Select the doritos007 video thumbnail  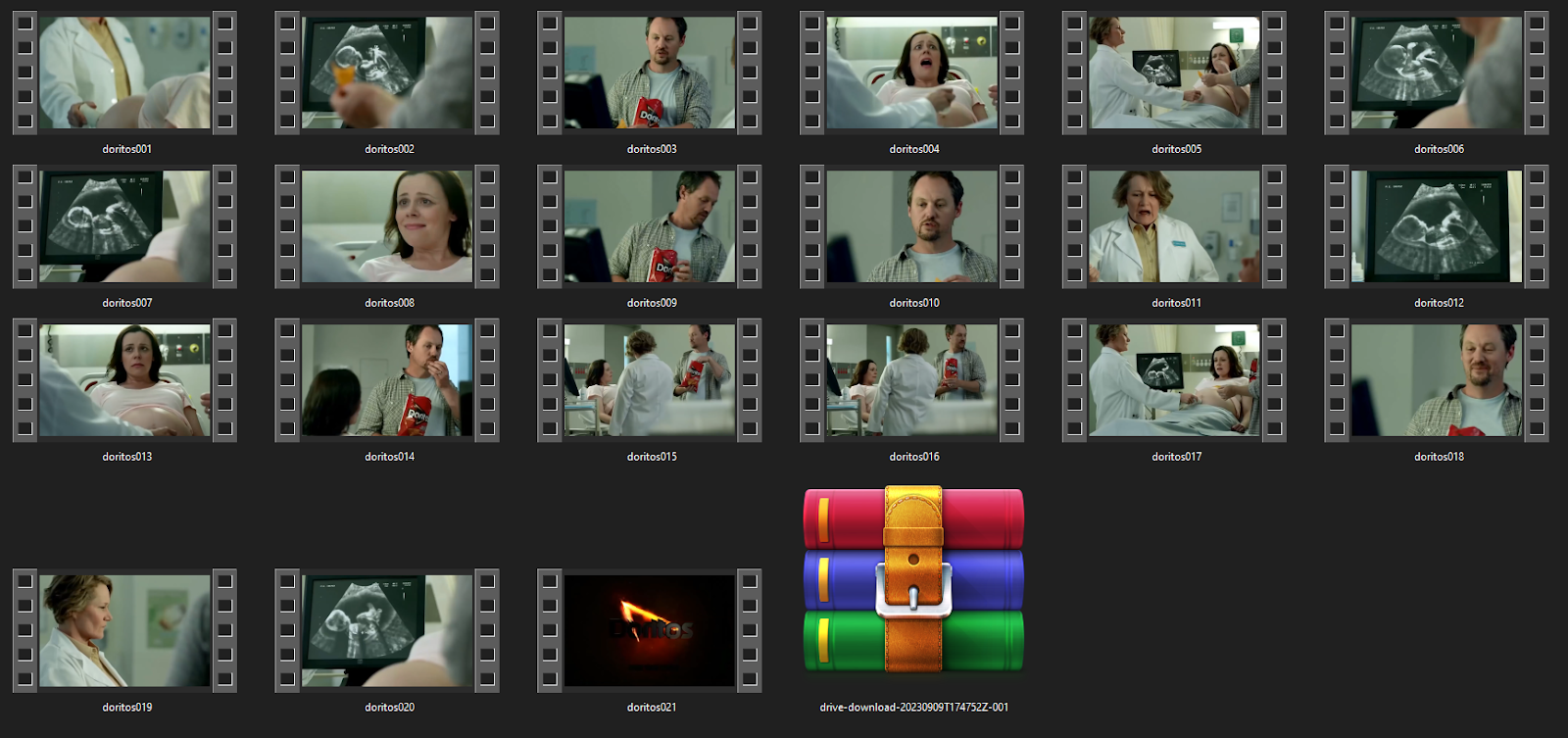point(124,226)
